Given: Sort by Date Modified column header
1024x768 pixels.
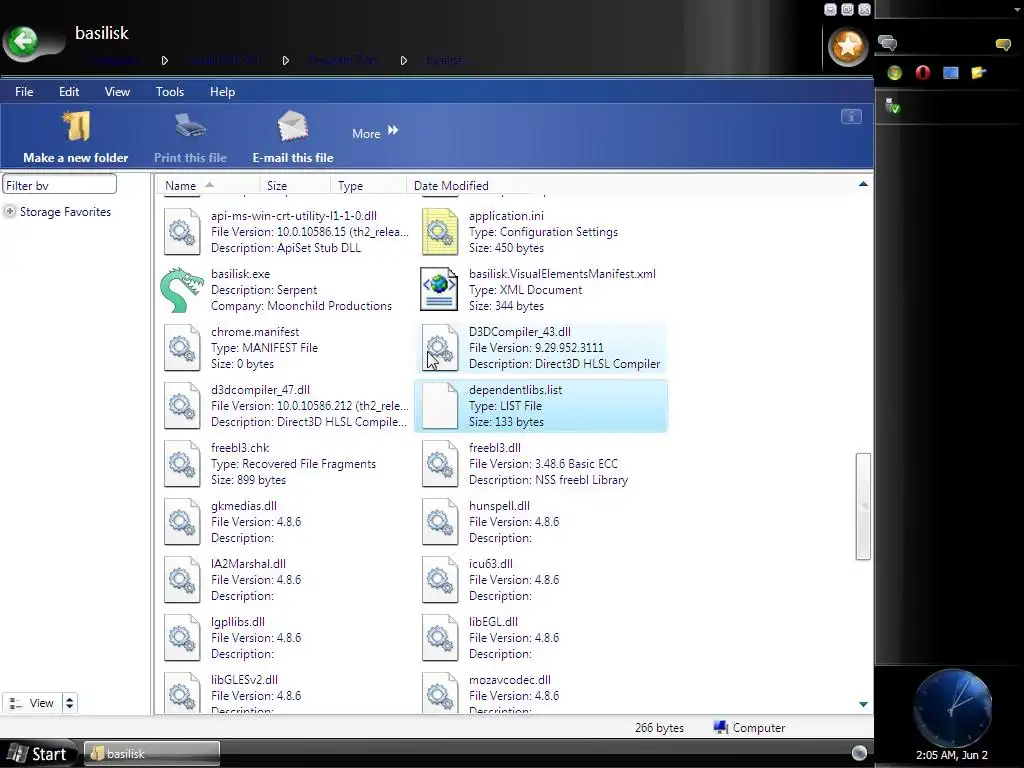Looking at the screenshot, I should coord(451,185).
